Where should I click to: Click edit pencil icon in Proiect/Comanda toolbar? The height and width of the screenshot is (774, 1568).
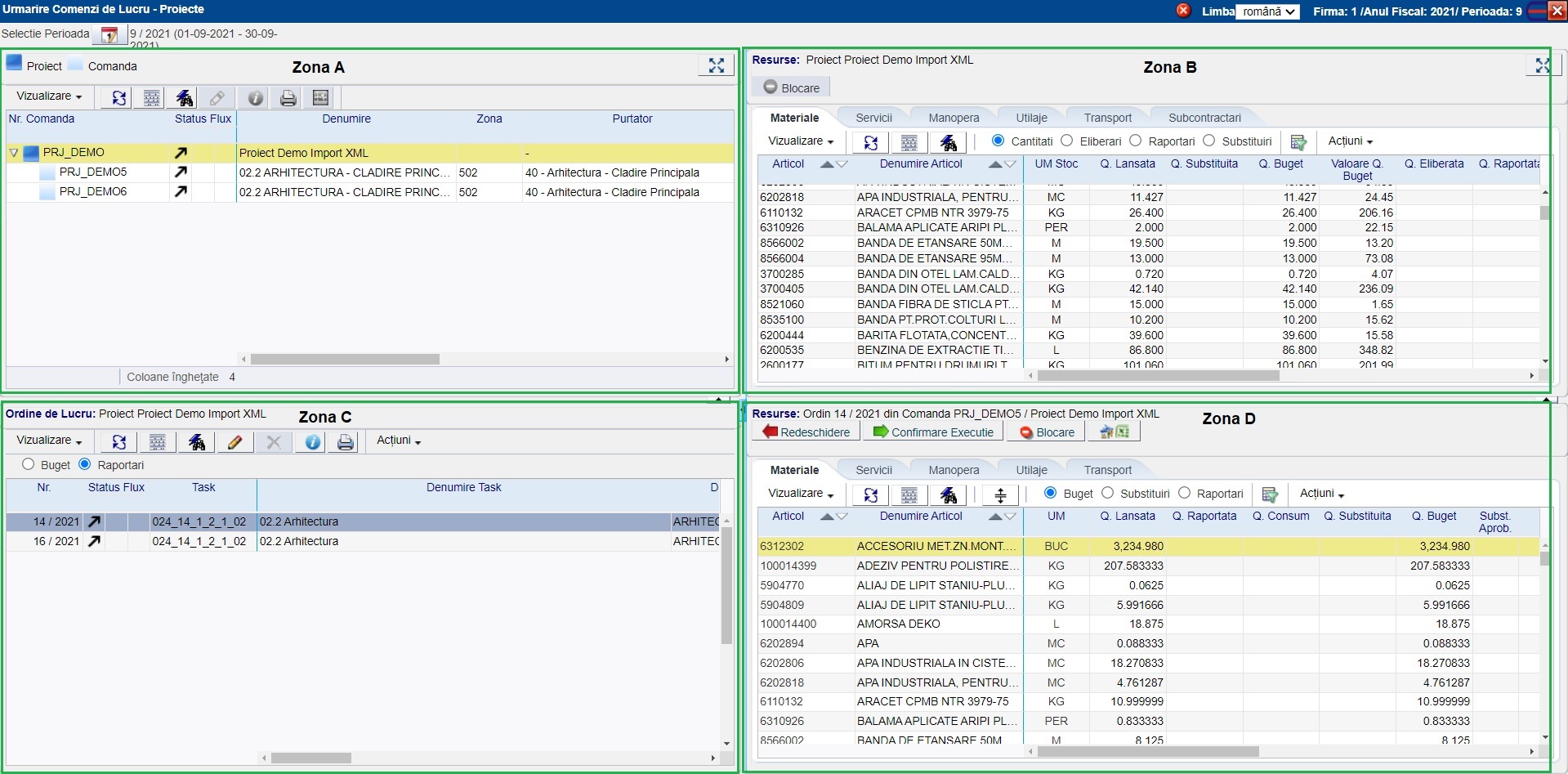[x=217, y=98]
